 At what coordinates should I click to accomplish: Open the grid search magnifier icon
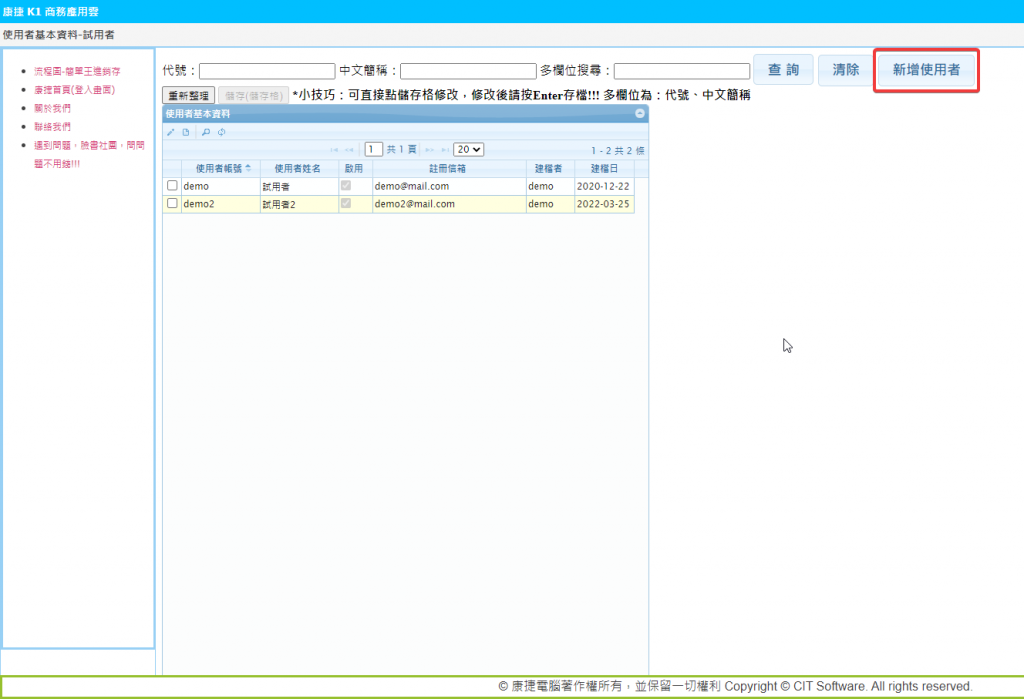click(206, 132)
